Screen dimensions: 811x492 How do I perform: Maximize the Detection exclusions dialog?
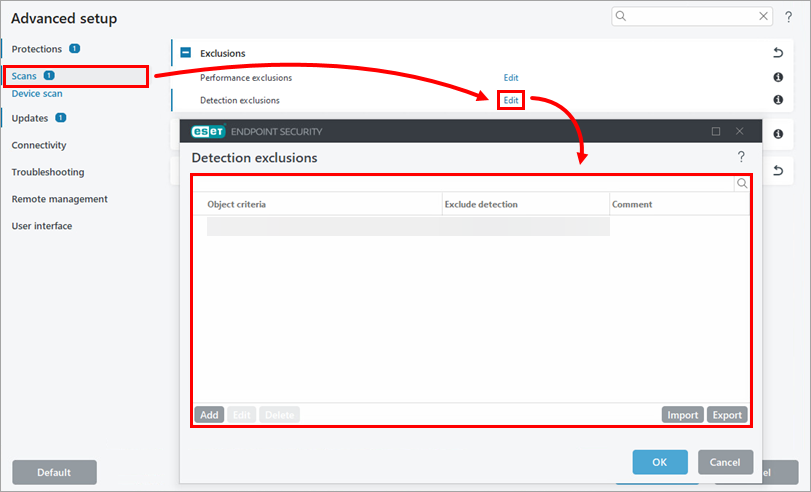tap(716, 131)
